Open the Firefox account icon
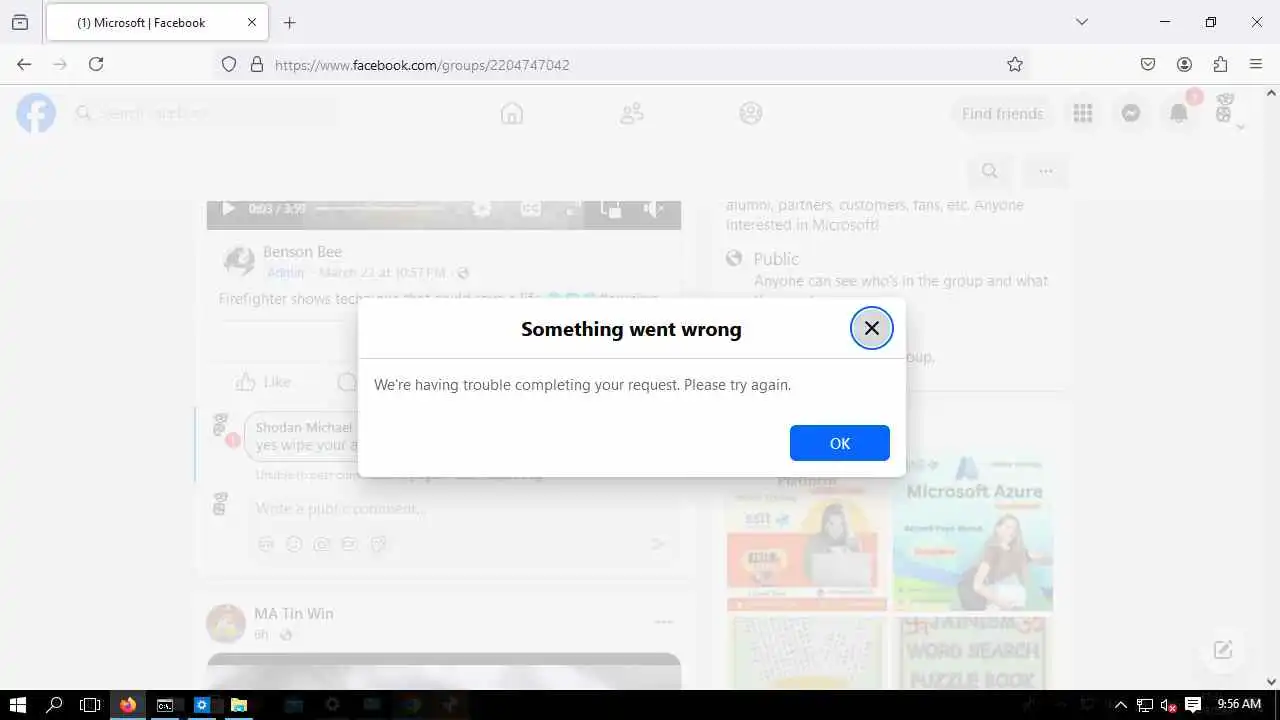The height and width of the screenshot is (720, 1280). pos(1184,64)
